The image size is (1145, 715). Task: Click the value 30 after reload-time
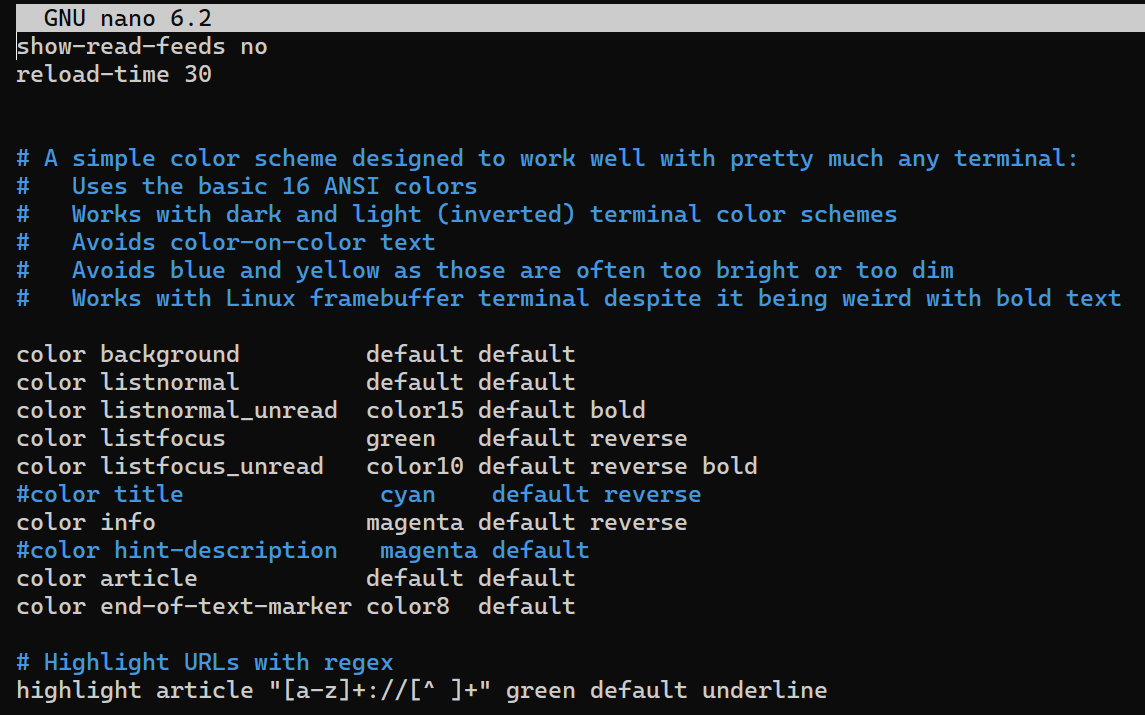pos(197,74)
